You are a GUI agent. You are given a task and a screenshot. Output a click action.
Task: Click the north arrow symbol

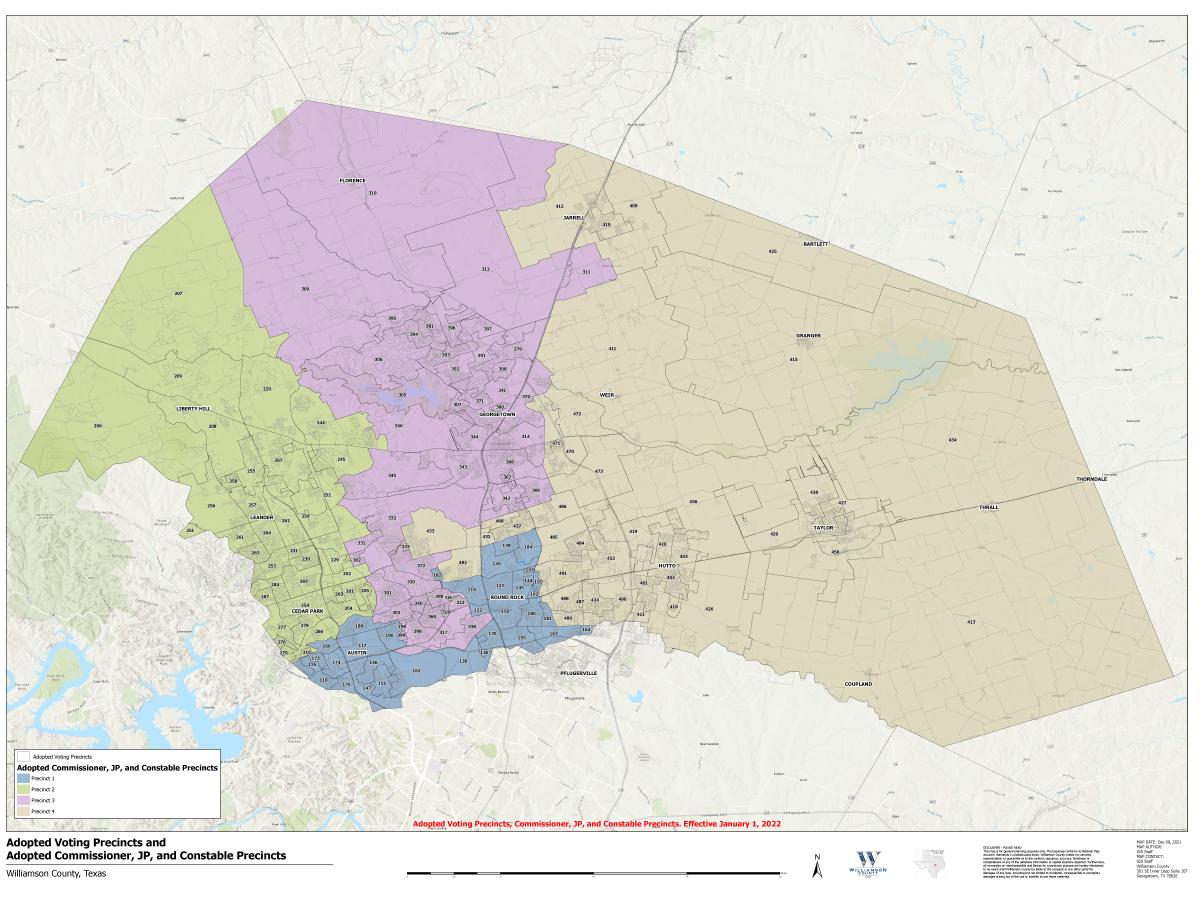[817, 866]
